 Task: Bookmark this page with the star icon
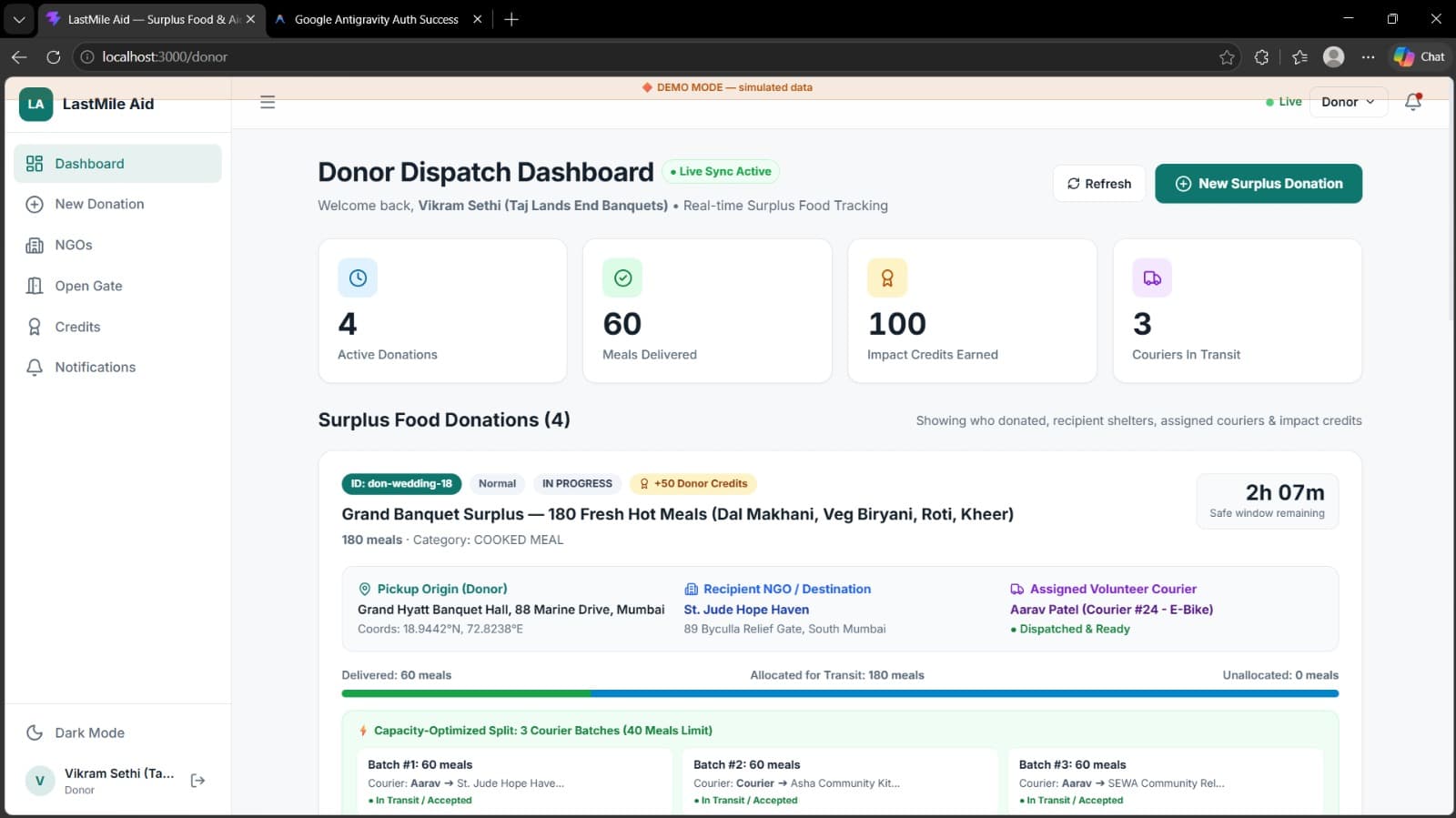[x=1227, y=57]
